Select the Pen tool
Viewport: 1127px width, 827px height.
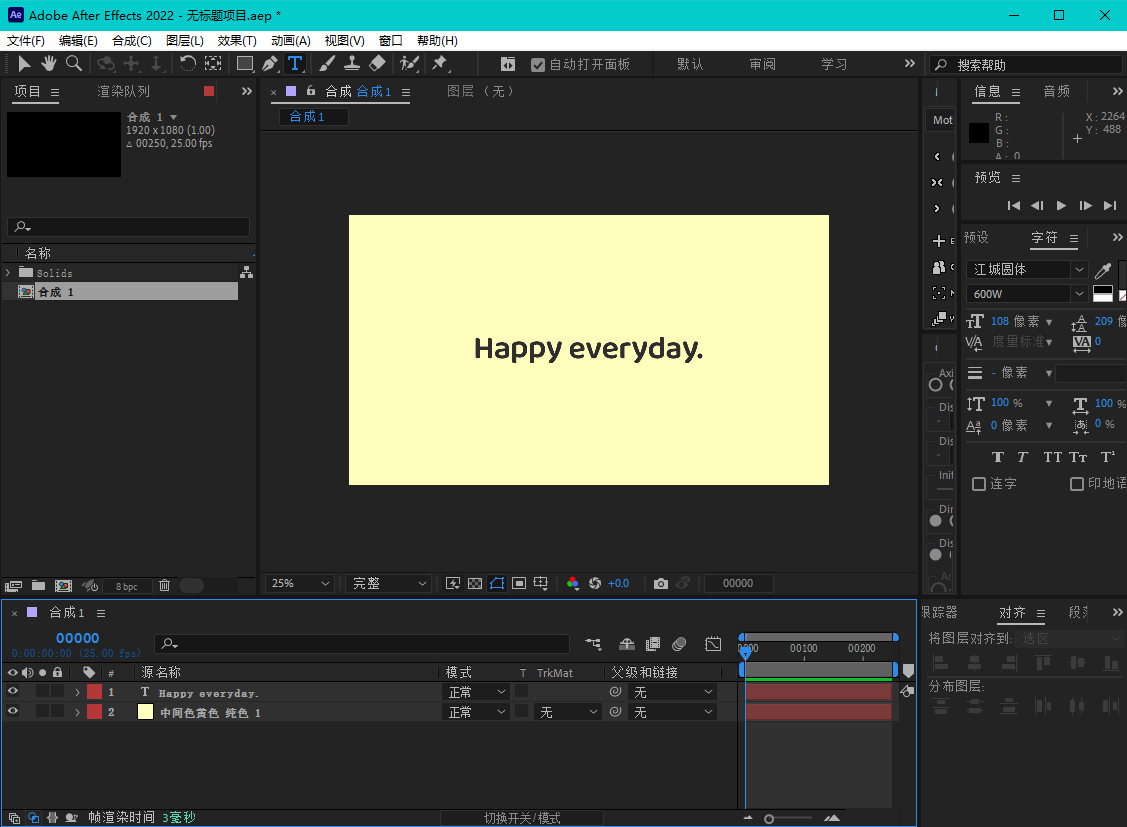point(270,64)
